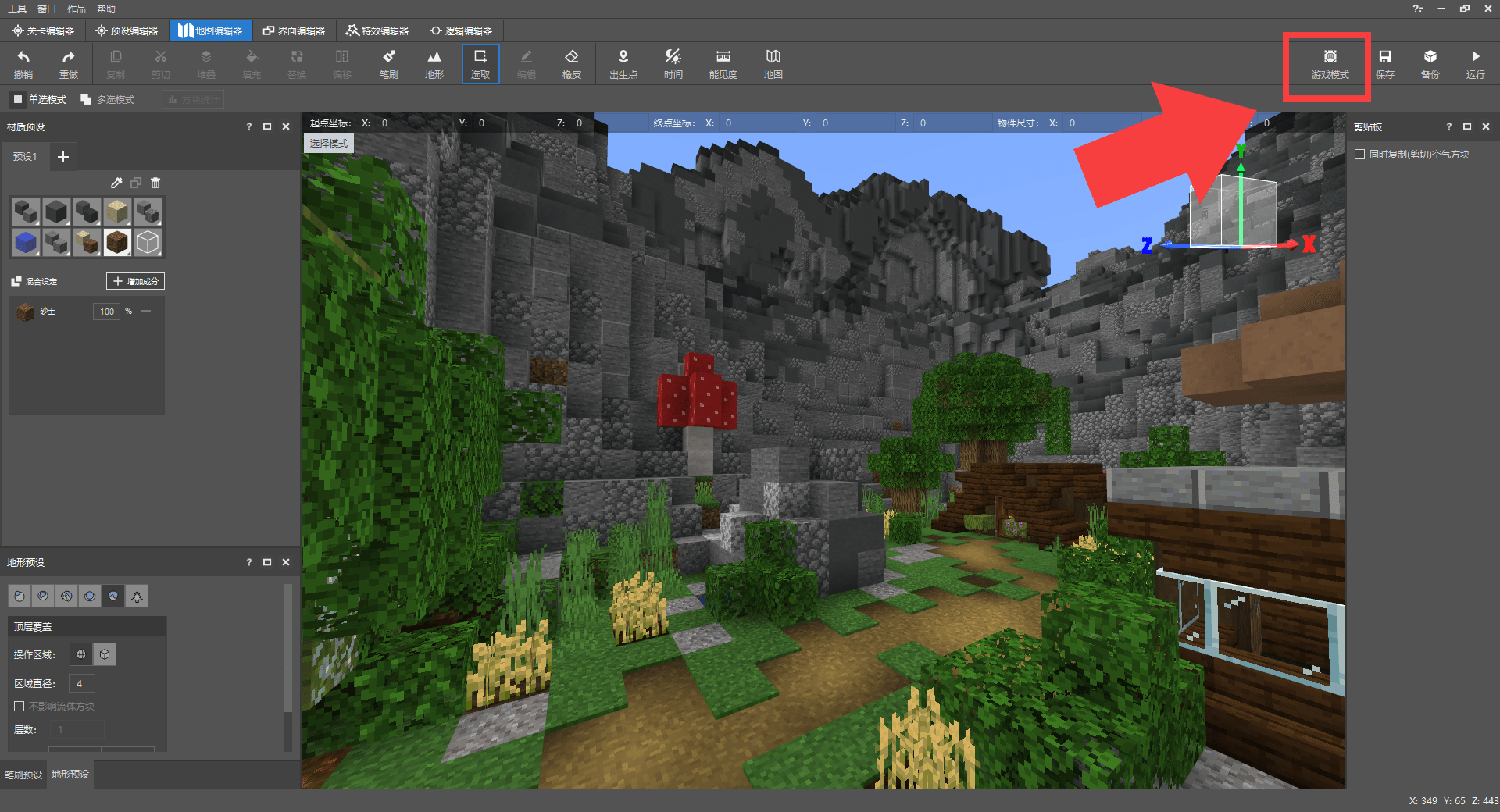The width and height of the screenshot is (1500, 812).
Task: Open the 时间 time setting
Action: click(x=673, y=64)
